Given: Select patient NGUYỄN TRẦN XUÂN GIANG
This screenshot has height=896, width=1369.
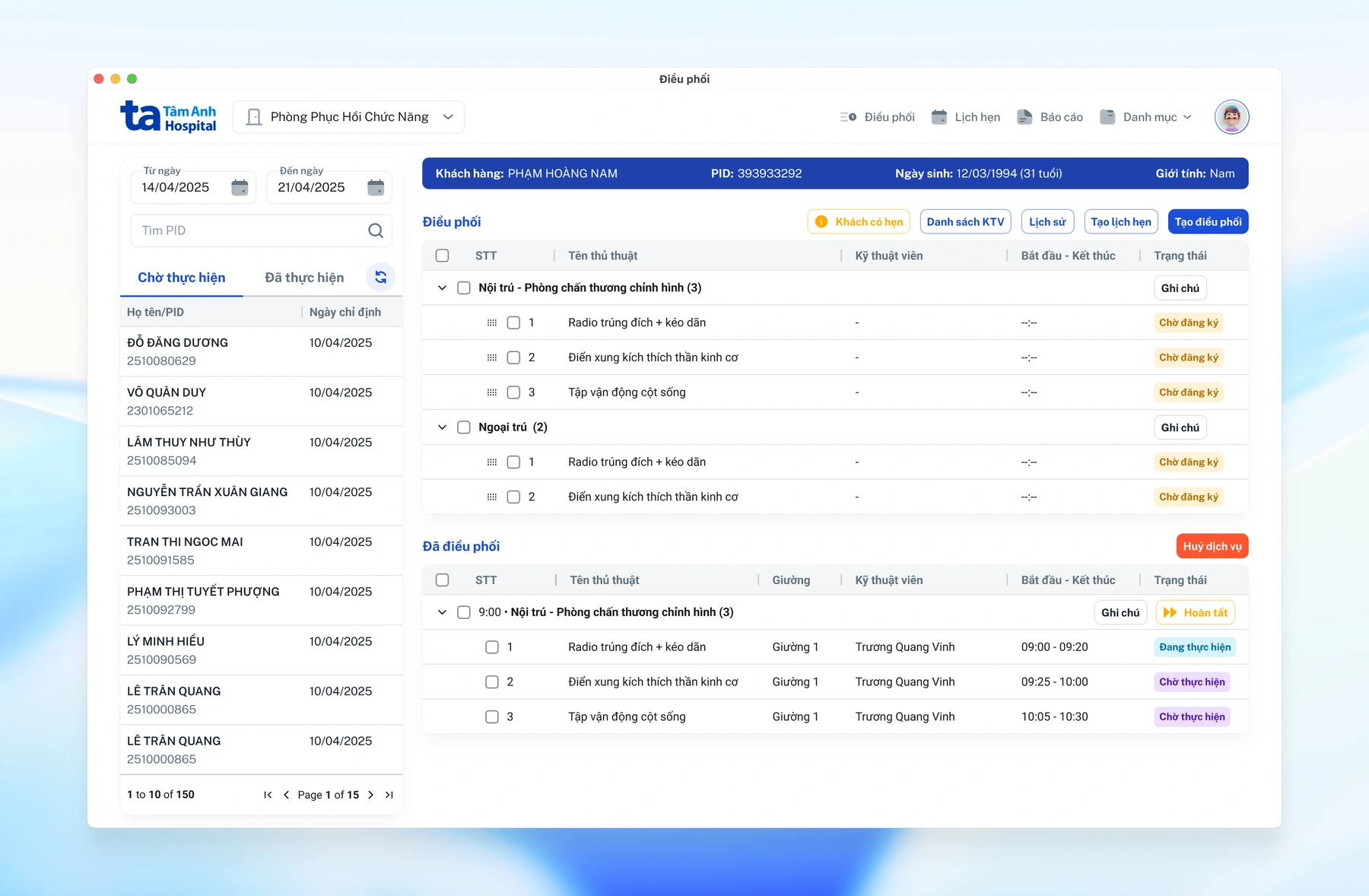Looking at the screenshot, I should [261, 501].
